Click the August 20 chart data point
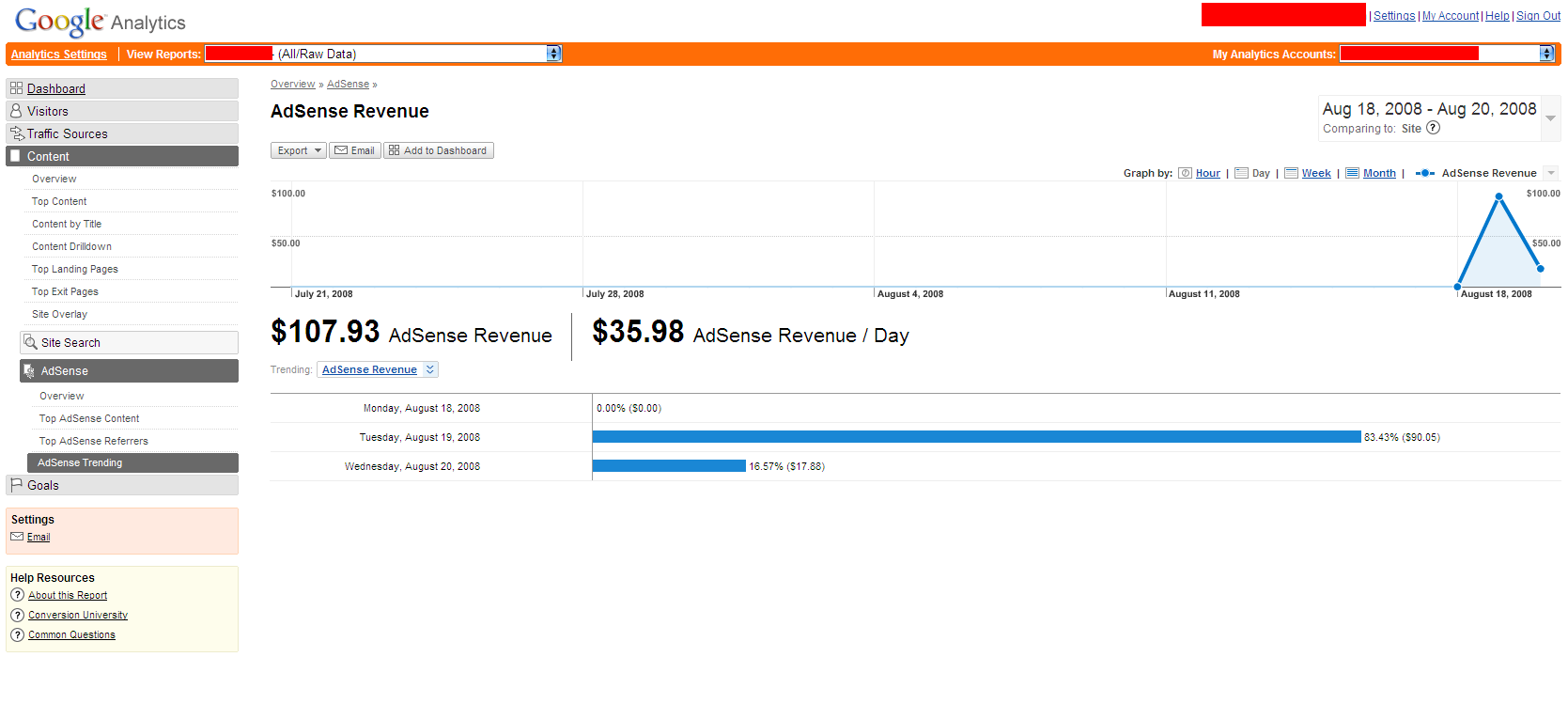Viewport: 1568px width, 704px height. coord(1540,269)
